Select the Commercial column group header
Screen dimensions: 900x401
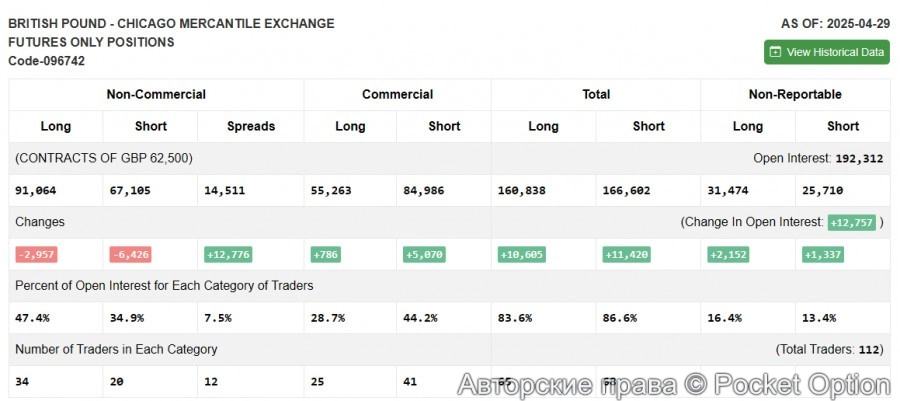point(397,94)
